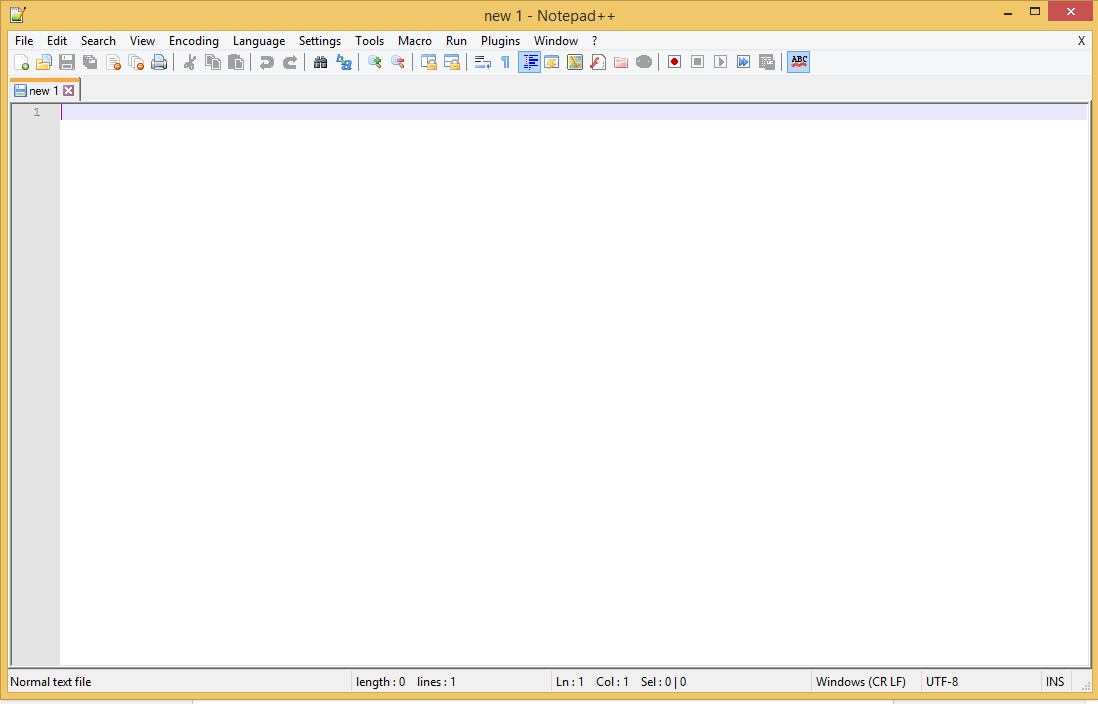Screen dimensions: 1098x704
Task: Open the Print toolbar icon
Action: click(x=159, y=61)
